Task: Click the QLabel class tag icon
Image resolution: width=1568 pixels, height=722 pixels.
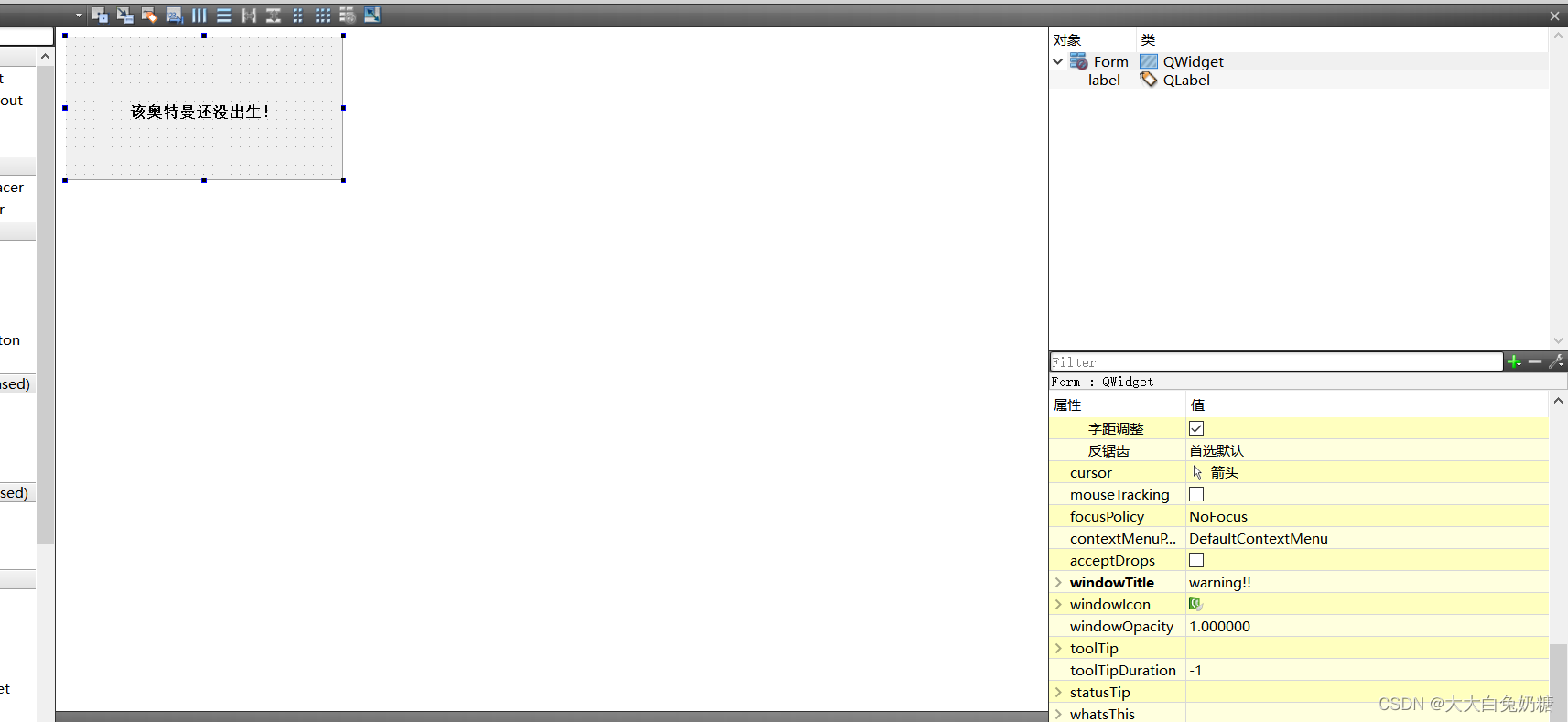Action: (x=1149, y=80)
